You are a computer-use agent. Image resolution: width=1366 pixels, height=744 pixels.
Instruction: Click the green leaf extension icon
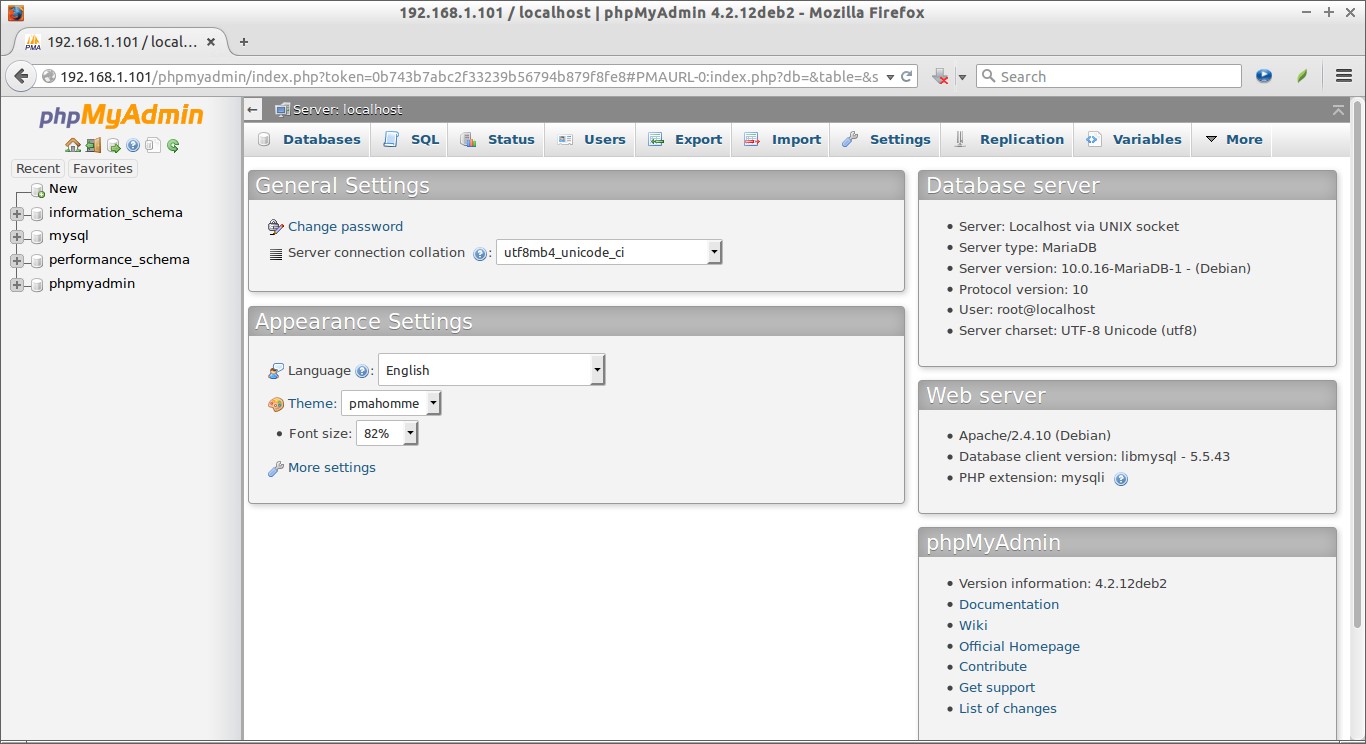(x=1302, y=76)
